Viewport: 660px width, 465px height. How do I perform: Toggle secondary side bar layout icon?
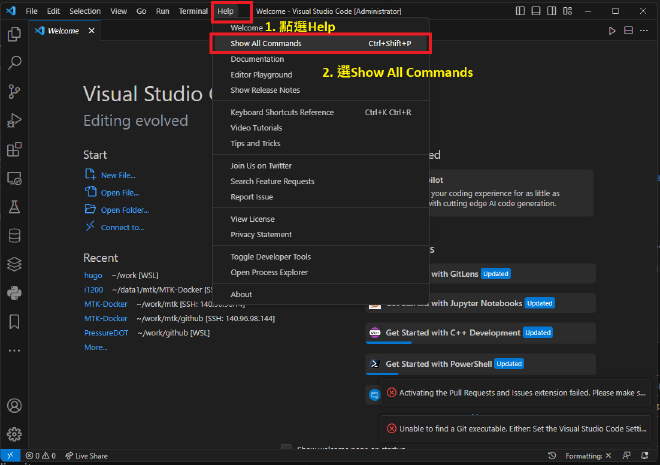pos(551,11)
